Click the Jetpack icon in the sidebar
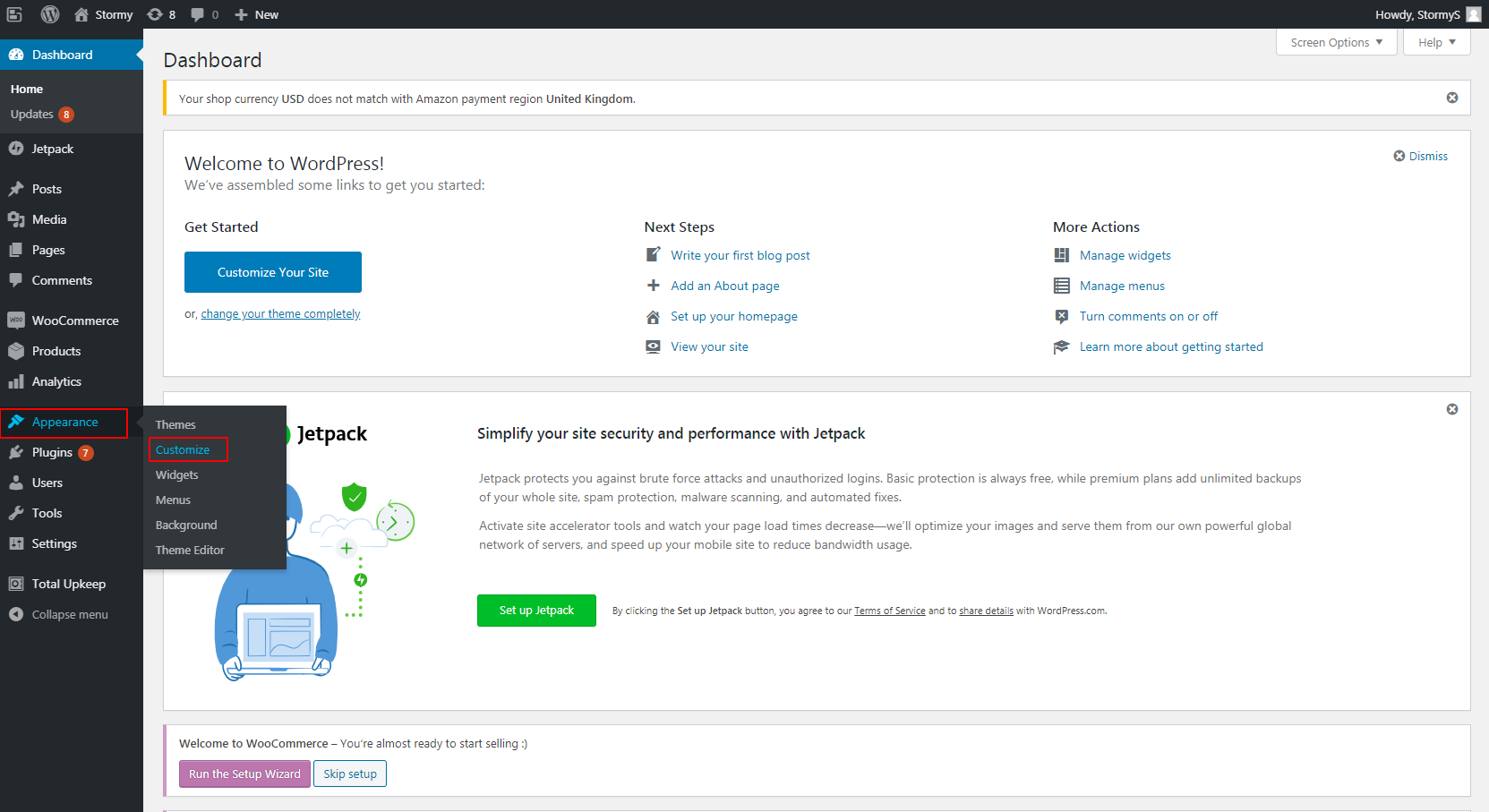Image resolution: width=1489 pixels, height=812 pixels. click(16, 149)
